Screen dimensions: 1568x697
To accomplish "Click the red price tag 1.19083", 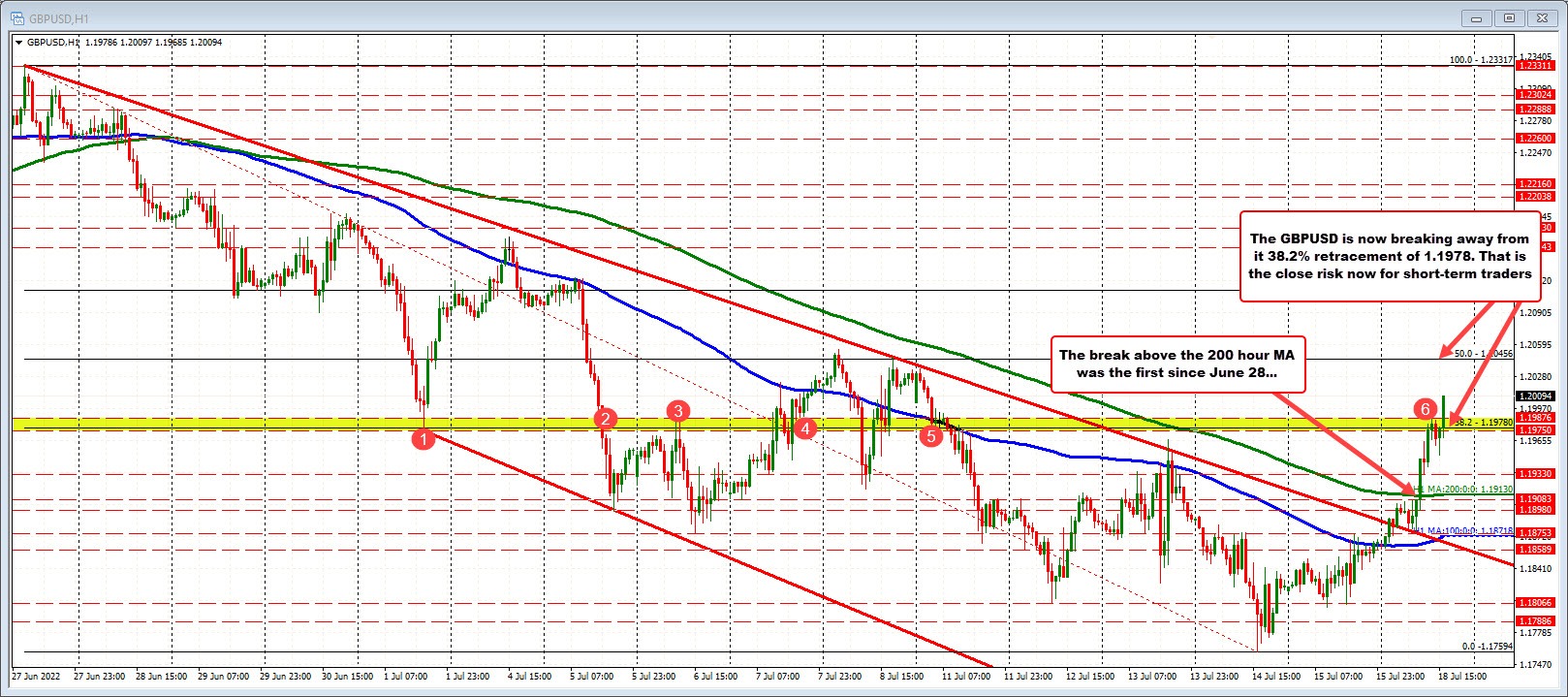I will point(1535,498).
